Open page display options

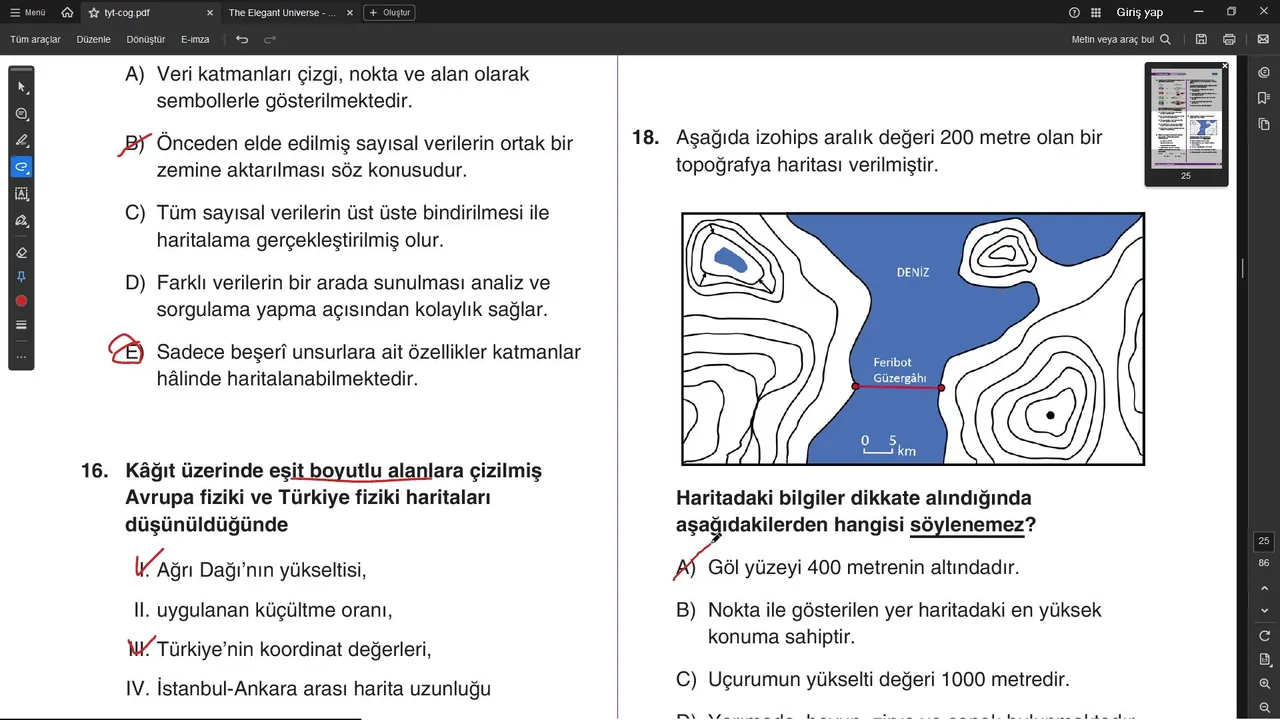point(1264,660)
